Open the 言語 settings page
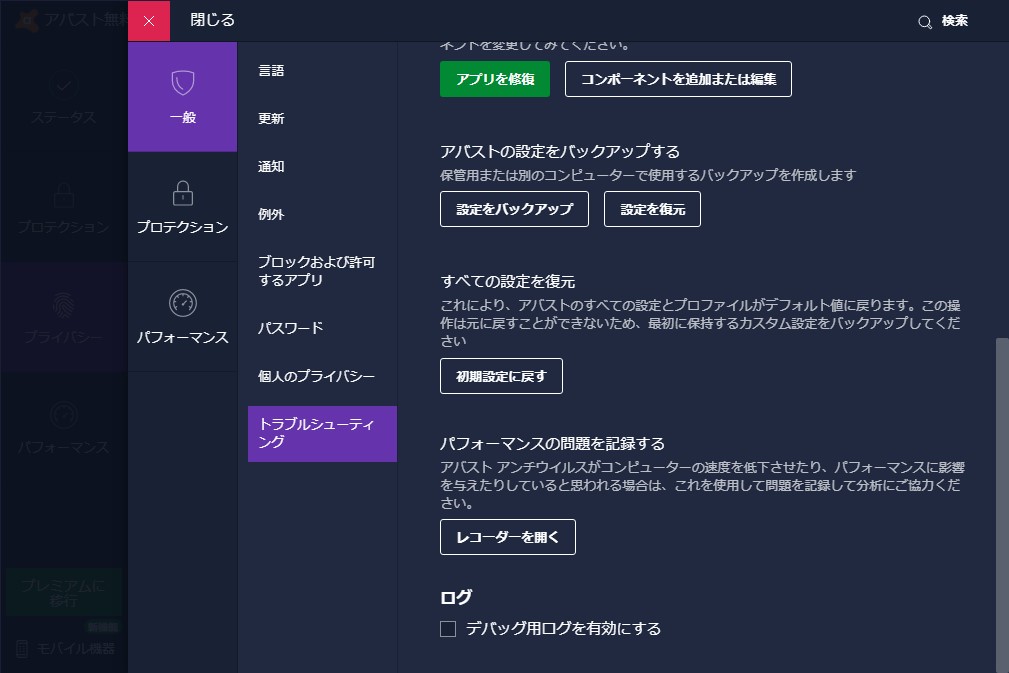This screenshot has height=673, width=1009. [x=270, y=70]
